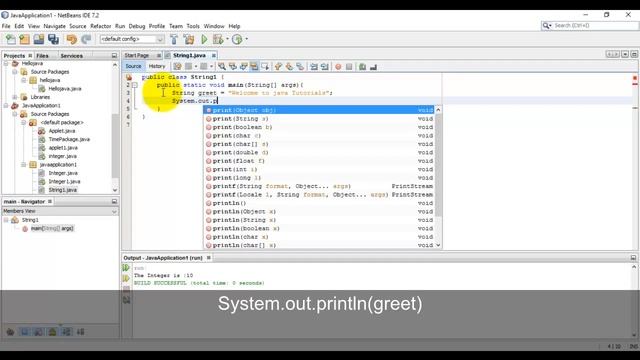Select main(String[] args) in Navigator
The image size is (640, 360).
pyautogui.click(x=52, y=228)
